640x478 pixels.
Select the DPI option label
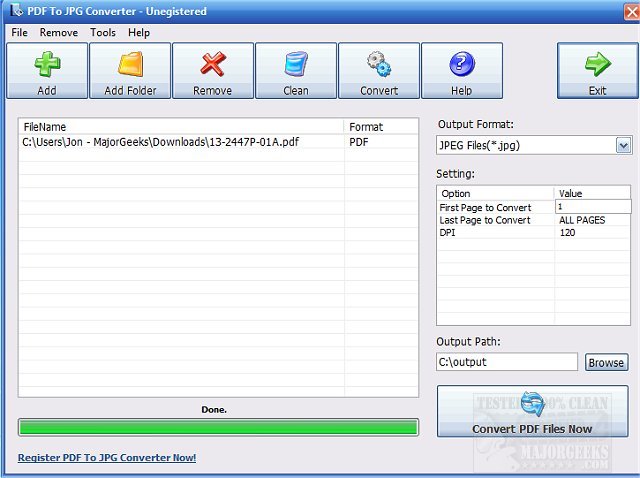click(x=447, y=233)
